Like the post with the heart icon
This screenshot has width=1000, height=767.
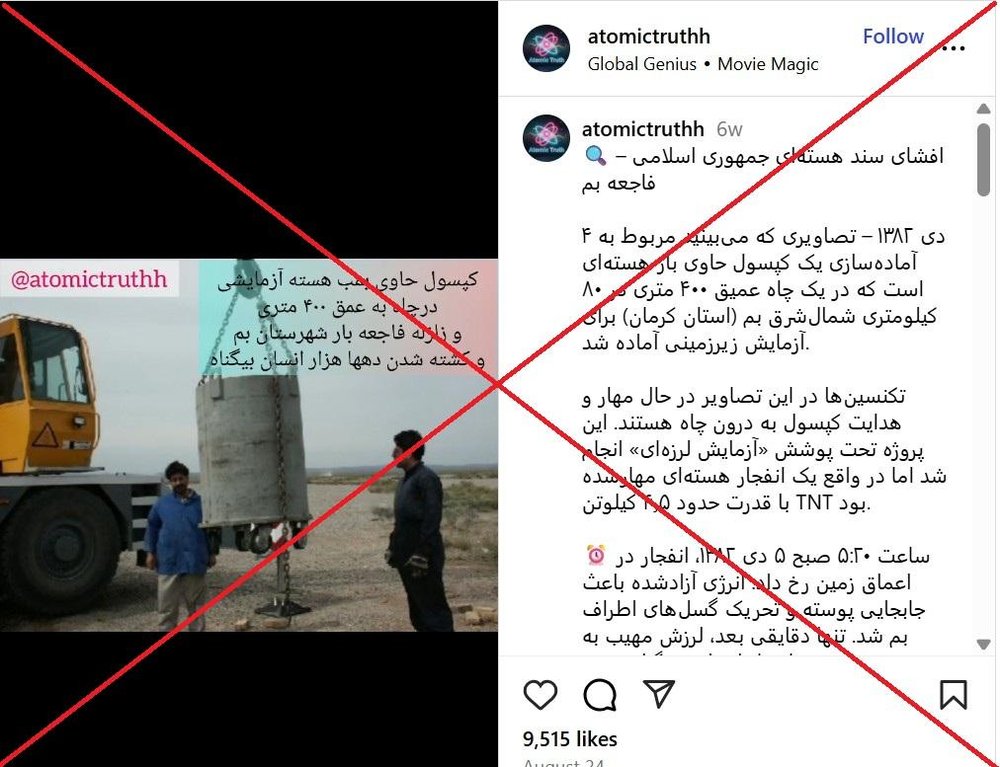click(x=540, y=694)
